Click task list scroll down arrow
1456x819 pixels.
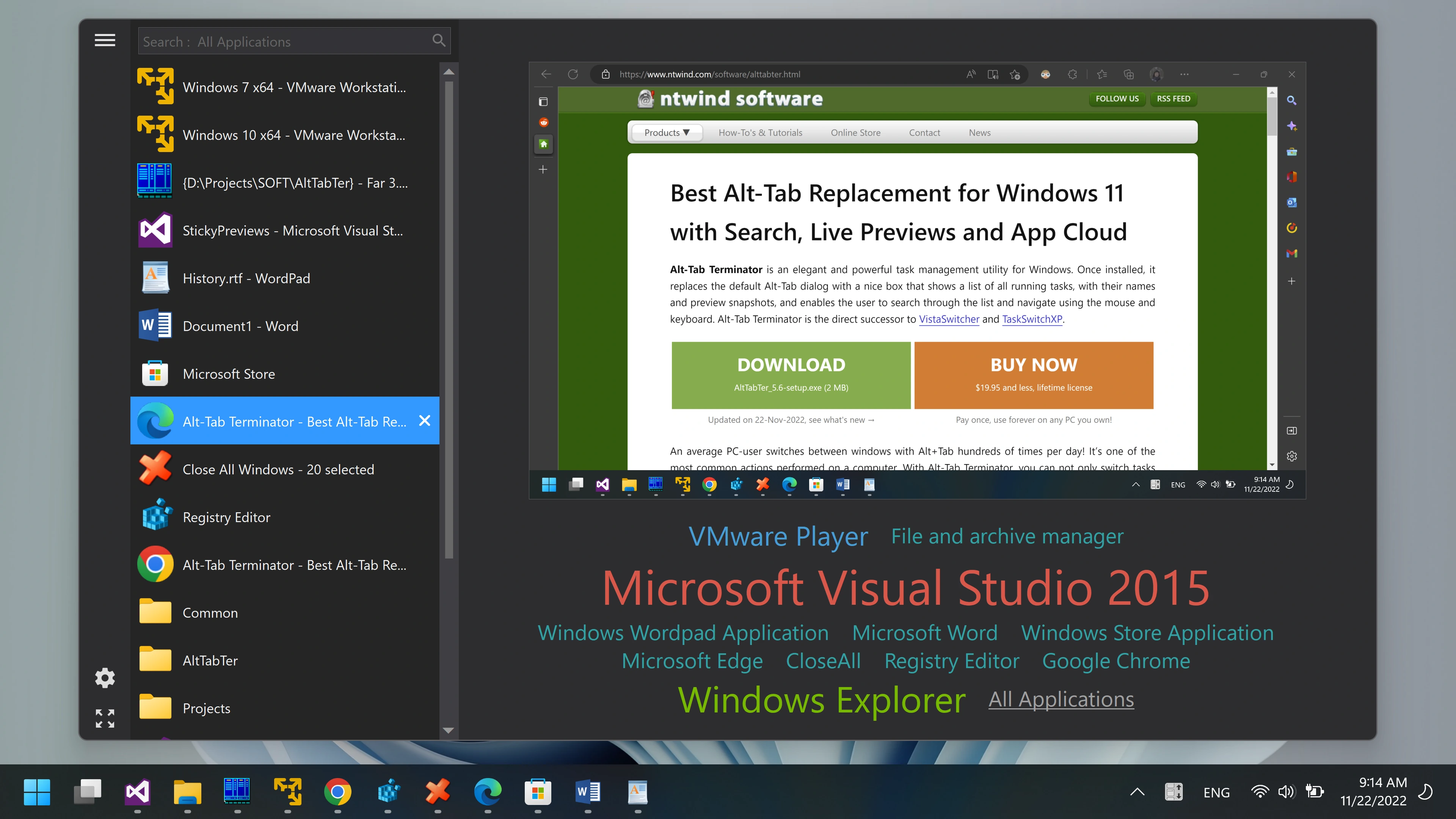click(x=449, y=730)
